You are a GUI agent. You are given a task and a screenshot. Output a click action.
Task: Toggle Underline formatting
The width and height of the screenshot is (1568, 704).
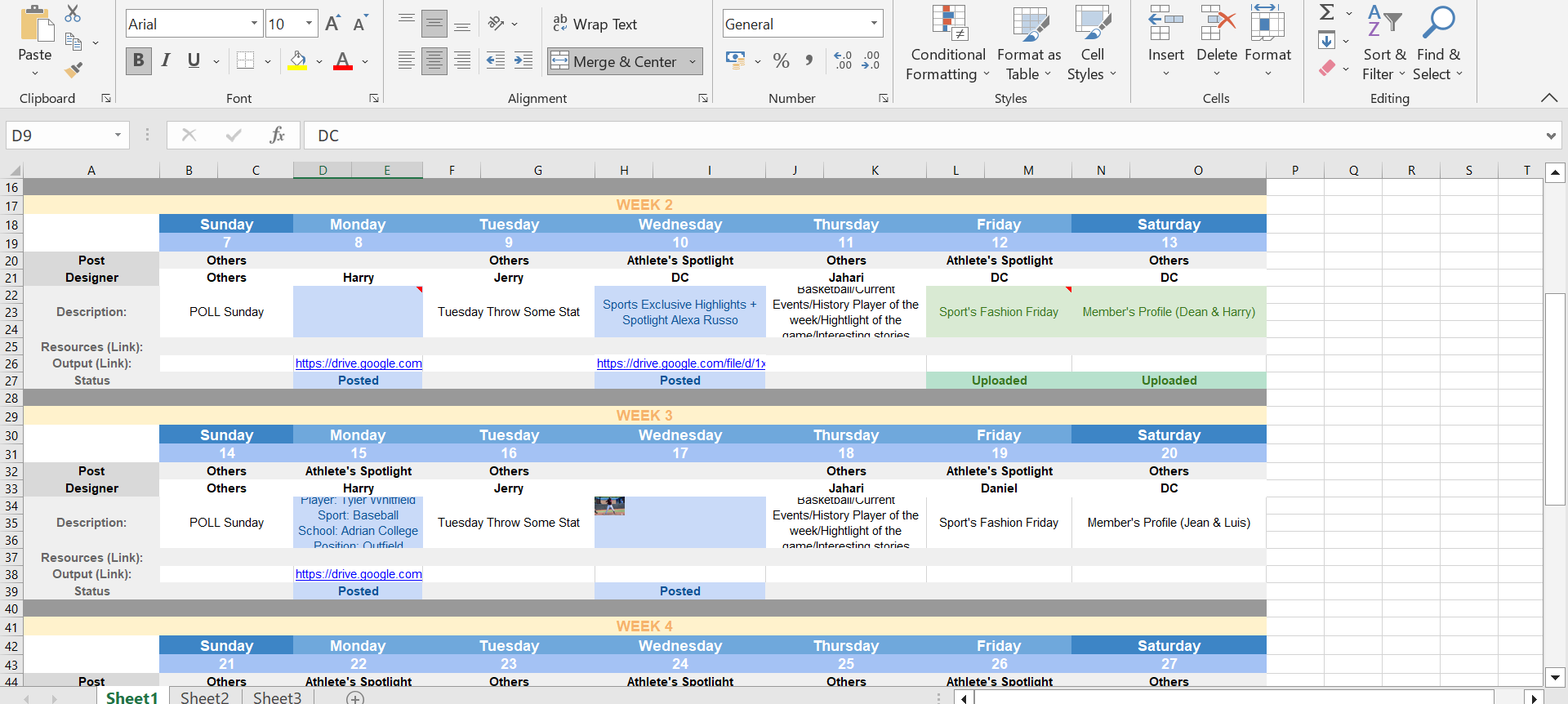[194, 60]
